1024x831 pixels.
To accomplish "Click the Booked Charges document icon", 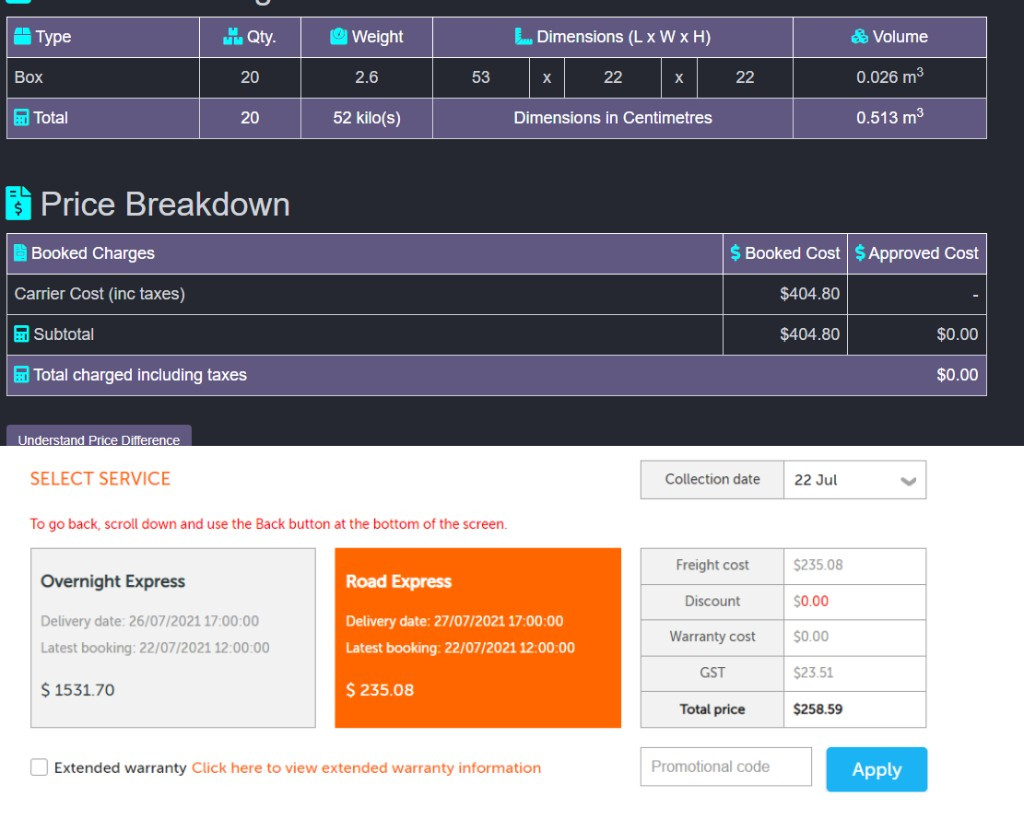I will pos(20,254).
